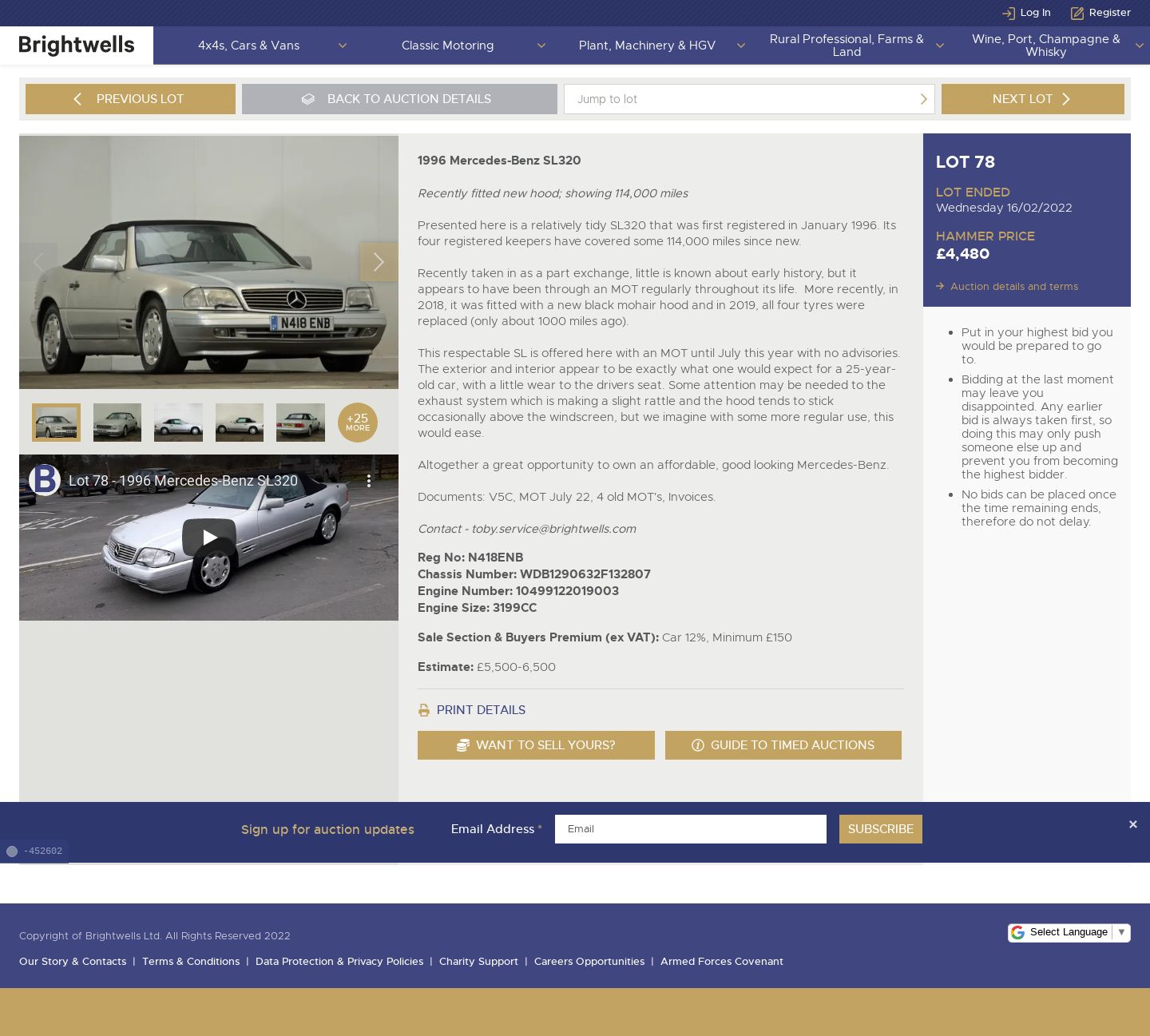Click the -452602 badge icon

coord(12,851)
